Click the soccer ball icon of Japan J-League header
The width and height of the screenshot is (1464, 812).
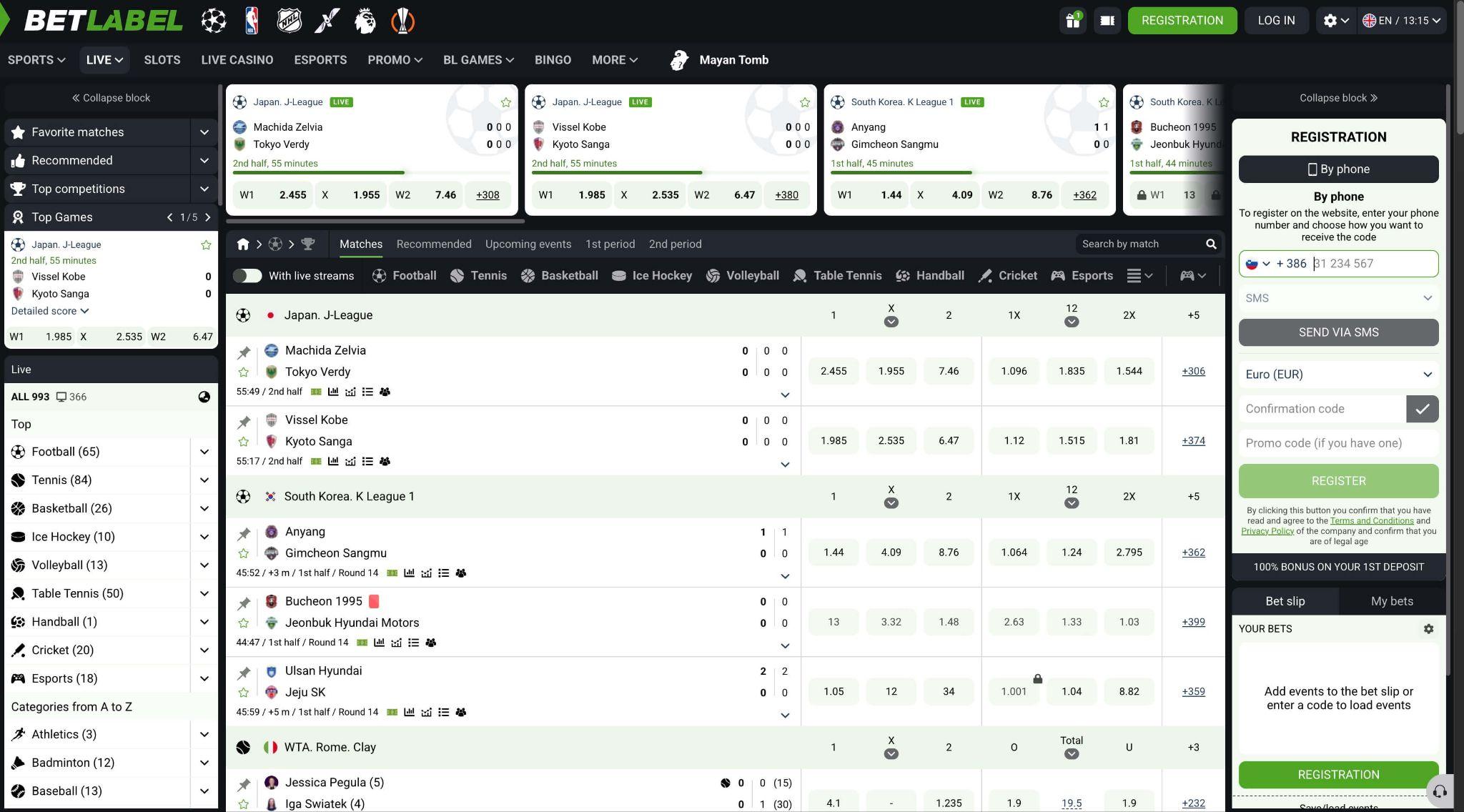[x=243, y=315]
